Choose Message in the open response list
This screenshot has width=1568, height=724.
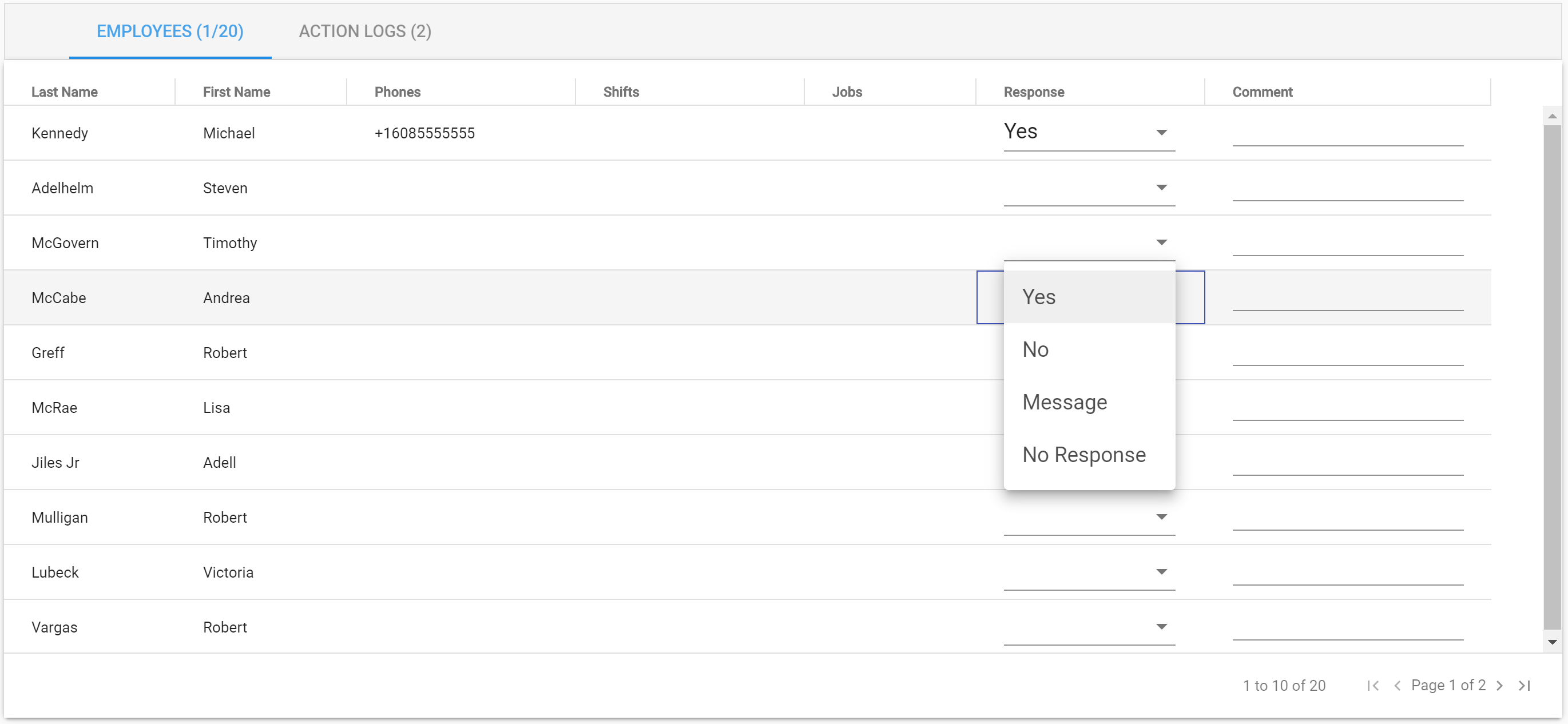[x=1089, y=402]
